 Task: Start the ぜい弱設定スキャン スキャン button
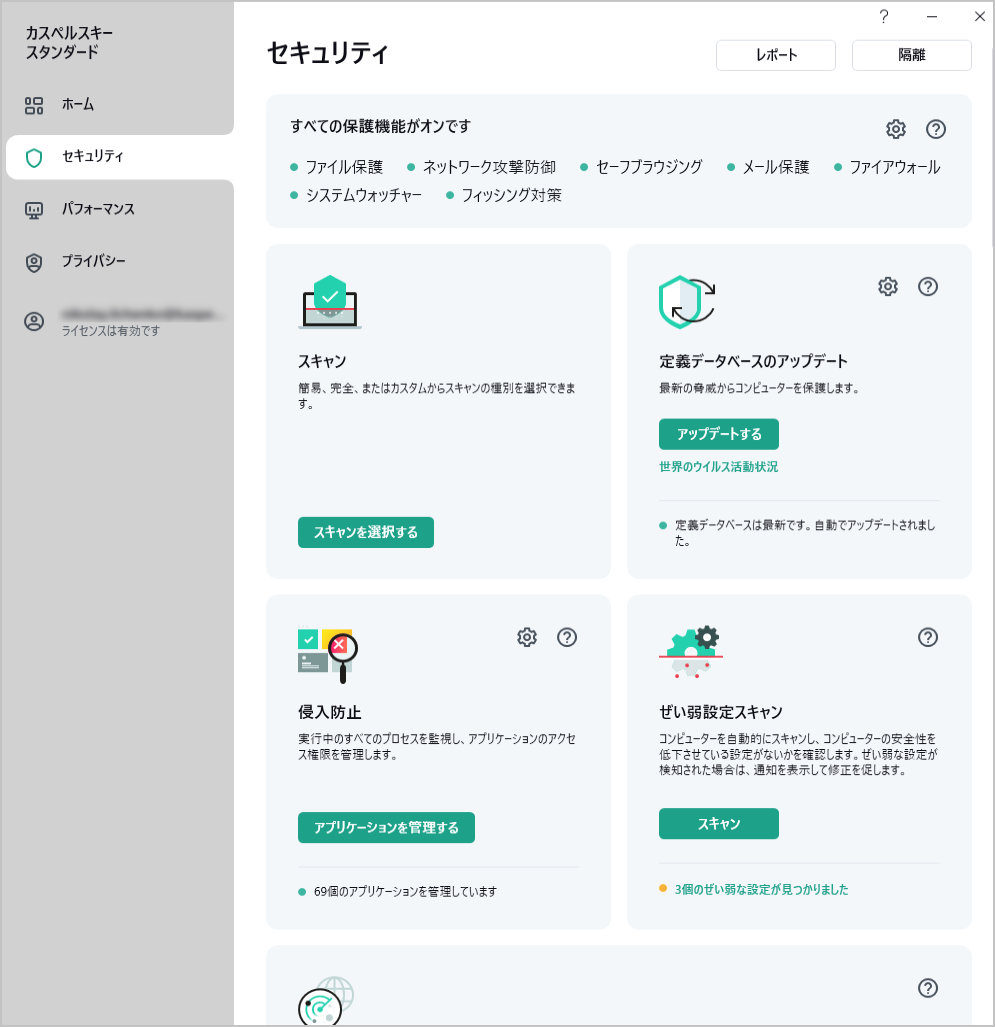tap(719, 824)
